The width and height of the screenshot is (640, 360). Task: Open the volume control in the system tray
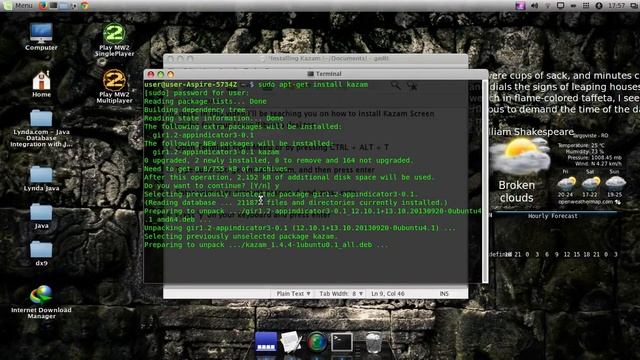coord(534,5)
